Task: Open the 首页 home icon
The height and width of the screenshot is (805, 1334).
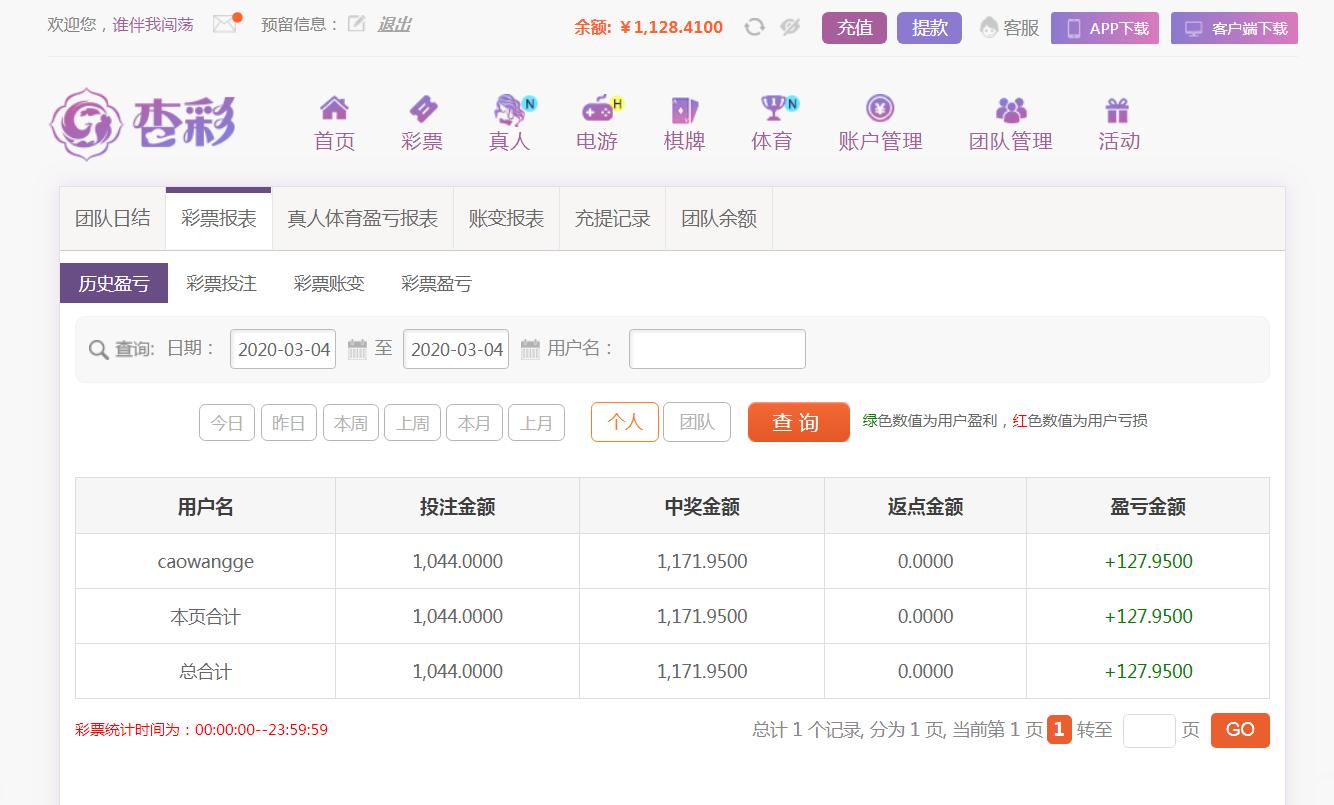Action: (334, 108)
